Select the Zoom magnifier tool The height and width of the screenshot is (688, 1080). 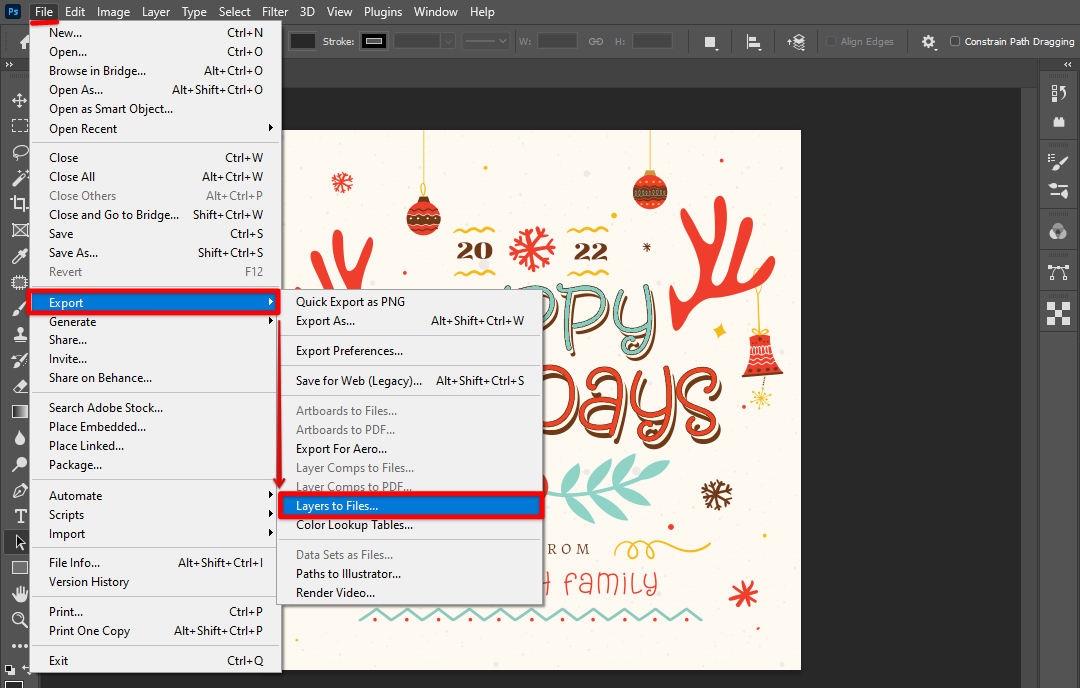19,620
